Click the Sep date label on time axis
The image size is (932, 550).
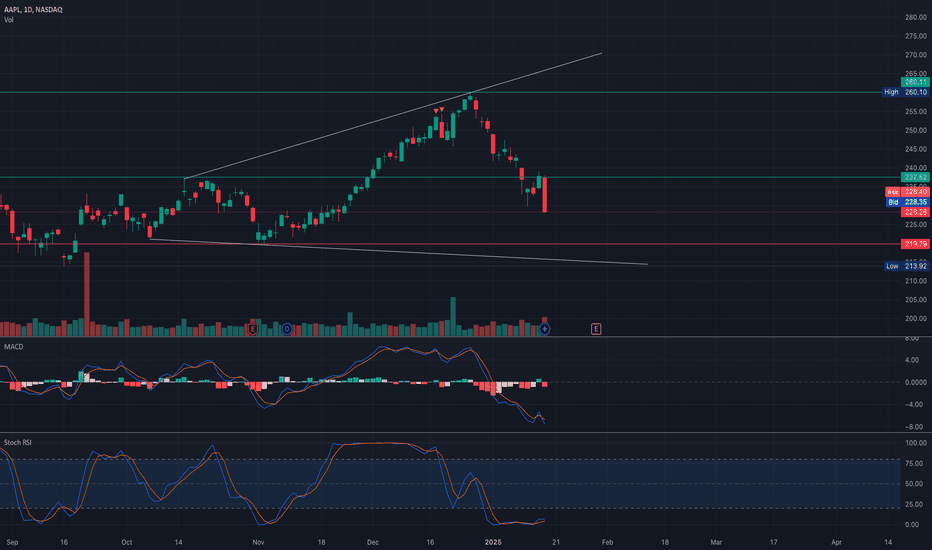[12, 542]
